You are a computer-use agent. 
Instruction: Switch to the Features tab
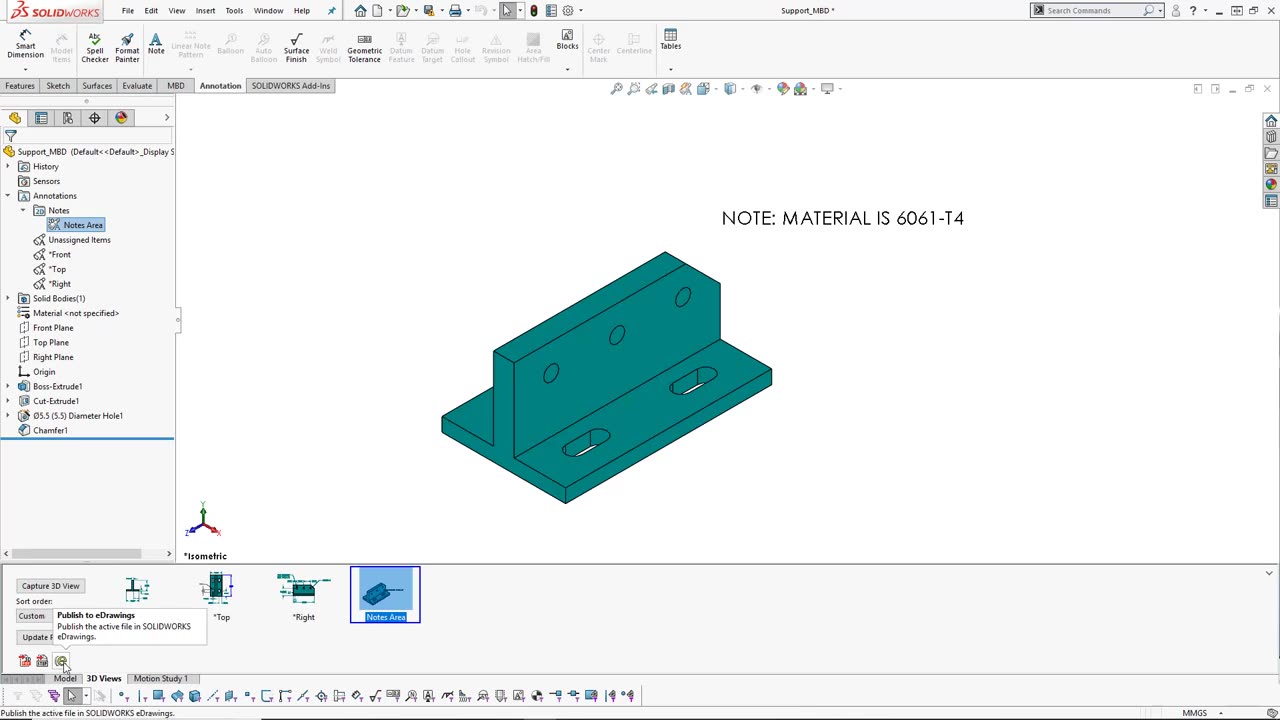(x=20, y=86)
